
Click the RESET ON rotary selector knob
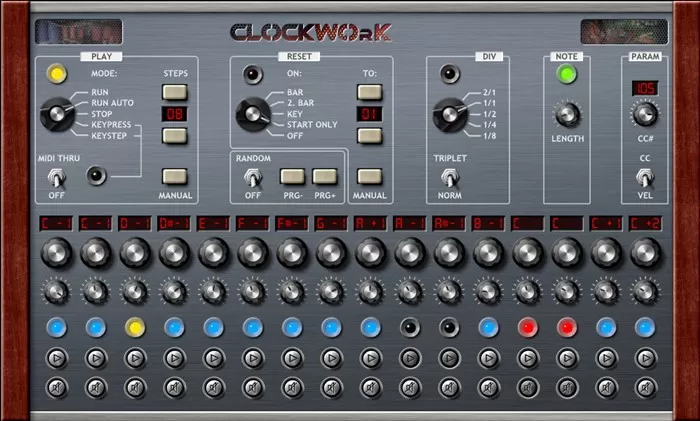point(253,114)
